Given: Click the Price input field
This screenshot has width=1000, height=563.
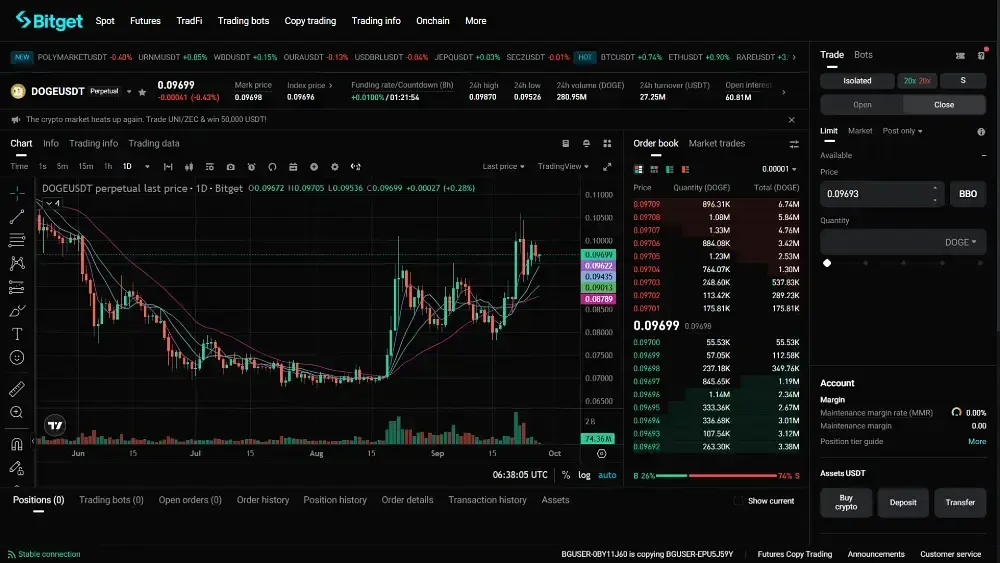Looking at the screenshot, I should coord(882,194).
